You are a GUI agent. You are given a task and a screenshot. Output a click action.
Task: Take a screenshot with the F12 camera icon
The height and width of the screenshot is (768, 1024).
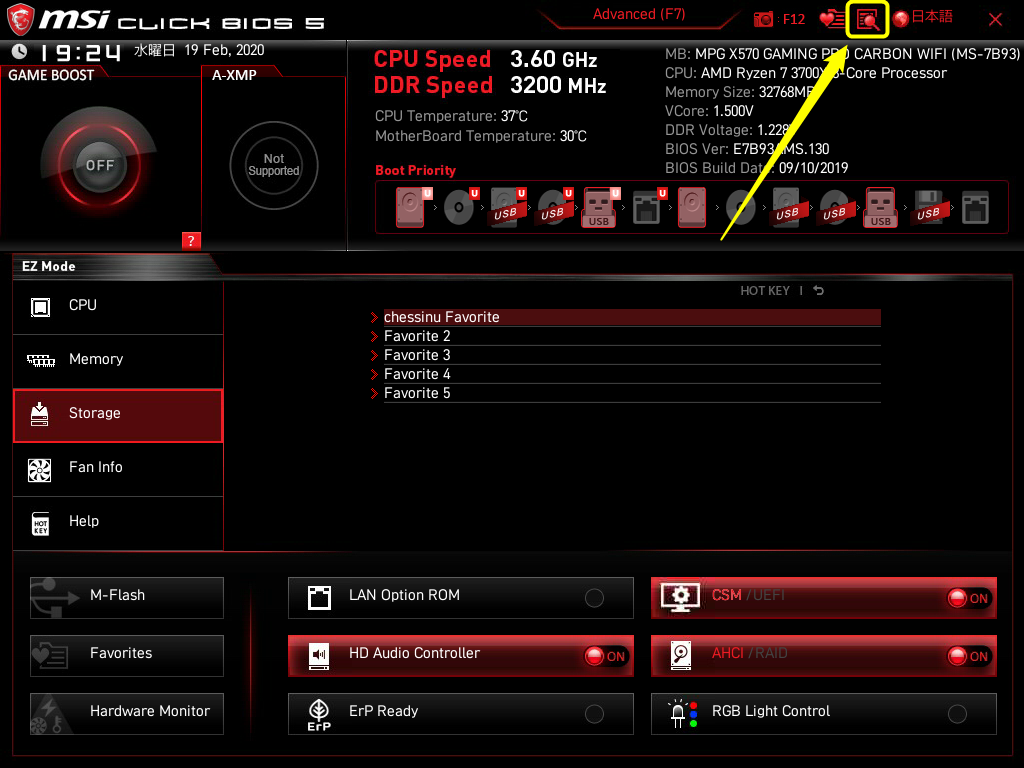point(763,20)
